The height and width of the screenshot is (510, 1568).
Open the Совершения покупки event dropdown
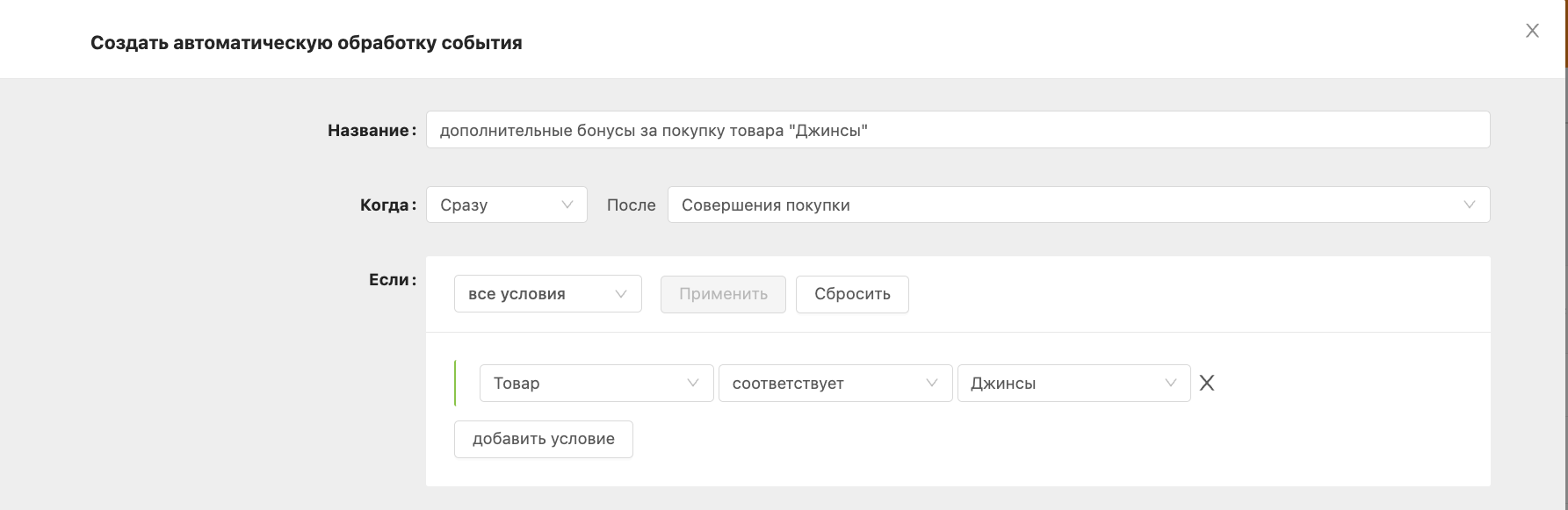[x=1079, y=205]
